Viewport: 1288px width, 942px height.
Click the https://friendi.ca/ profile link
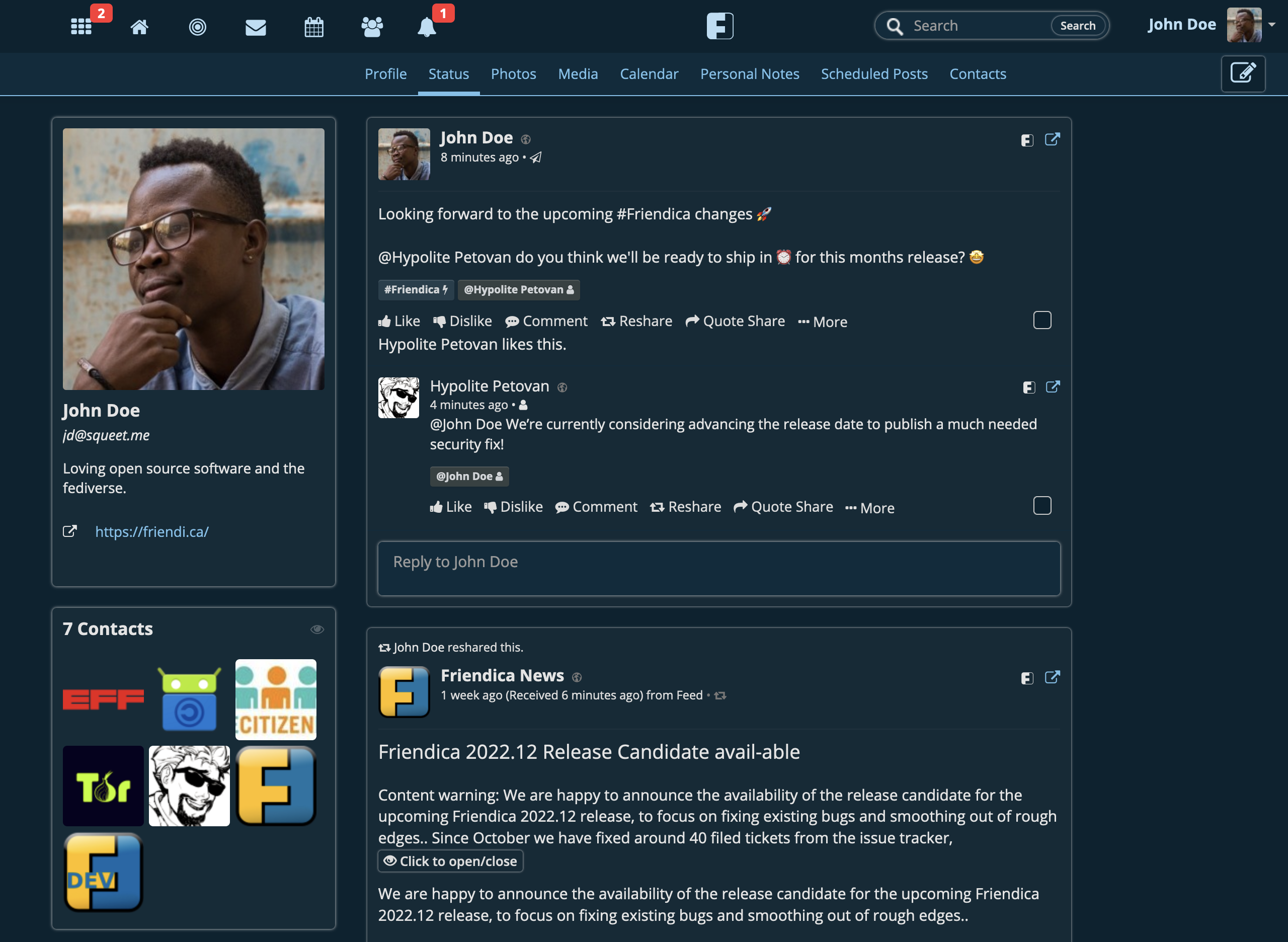point(152,531)
